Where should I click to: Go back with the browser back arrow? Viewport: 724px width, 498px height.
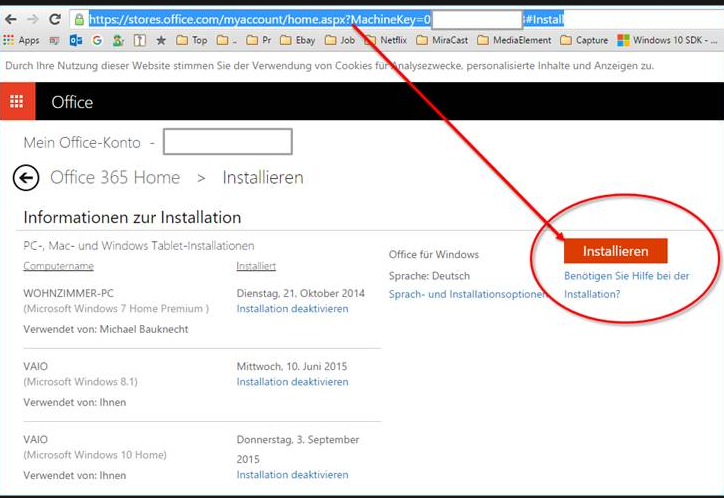pos(11,19)
